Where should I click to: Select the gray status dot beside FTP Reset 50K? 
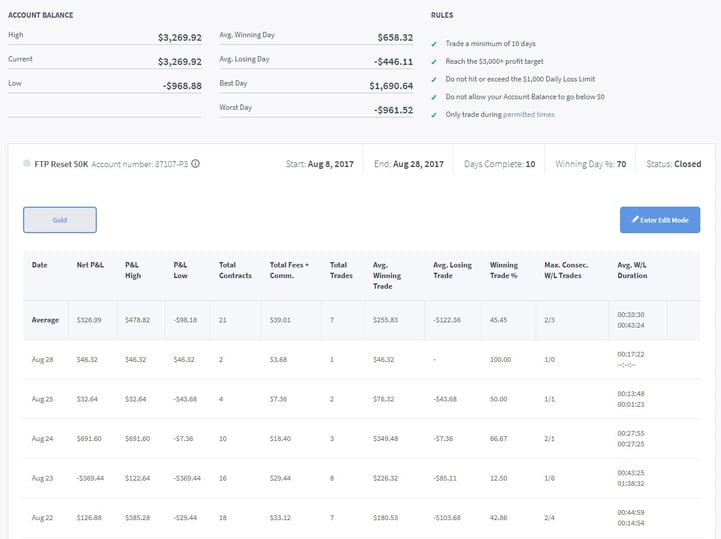[x=27, y=163]
